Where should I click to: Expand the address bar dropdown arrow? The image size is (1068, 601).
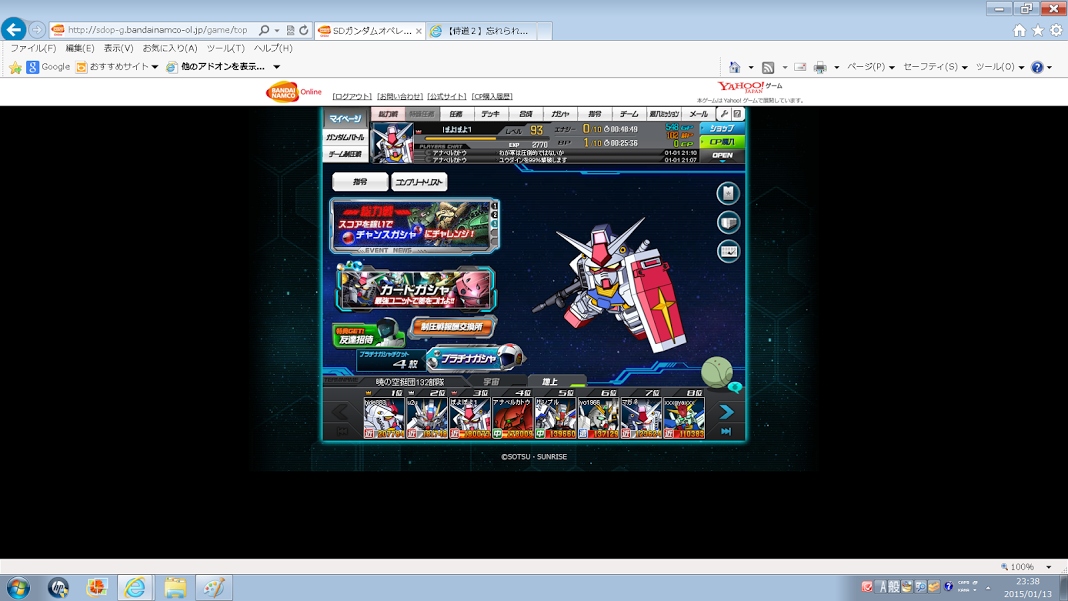(x=277, y=31)
